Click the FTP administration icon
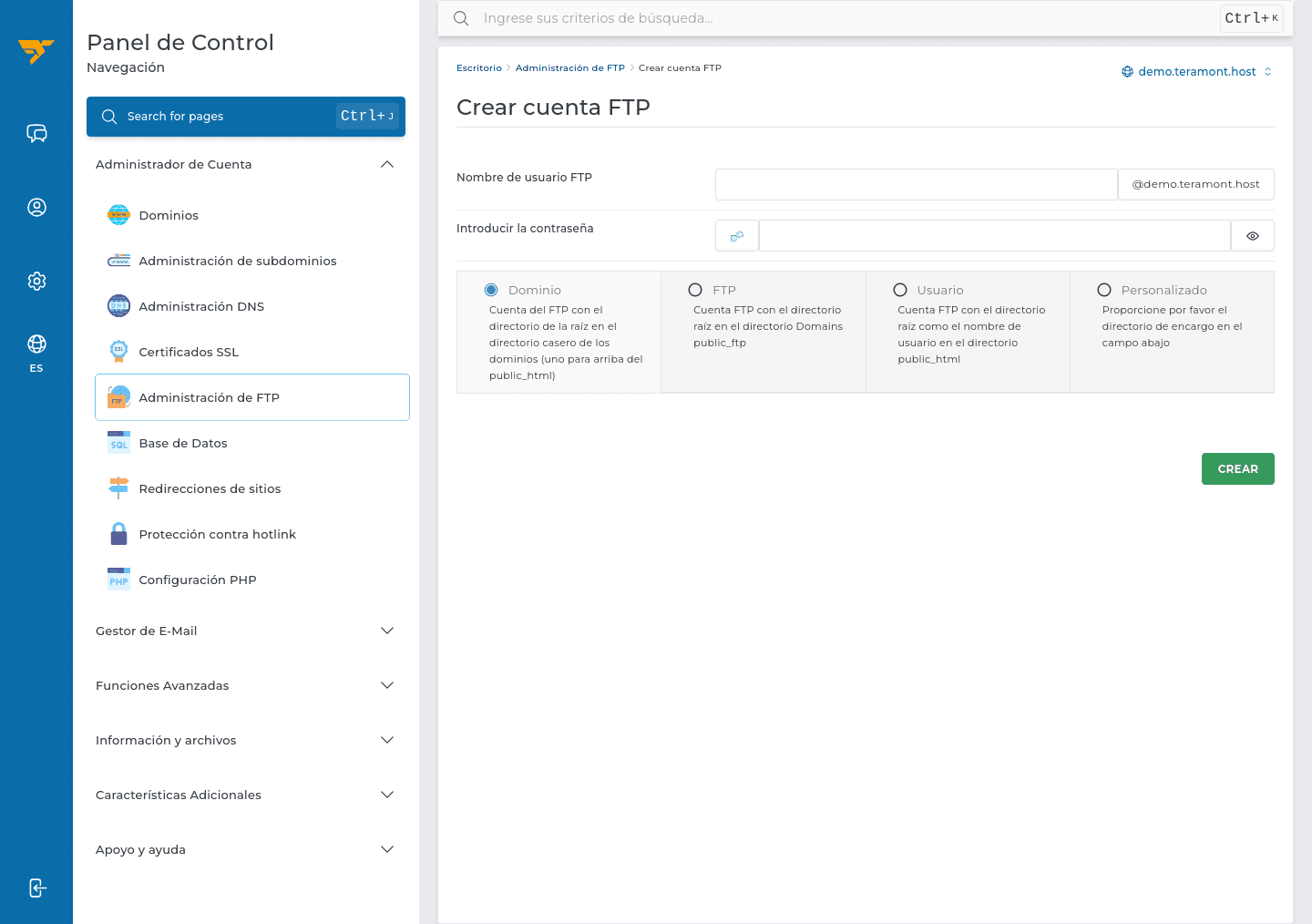Viewport: 1312px width, 924px height. pos(118,397)
